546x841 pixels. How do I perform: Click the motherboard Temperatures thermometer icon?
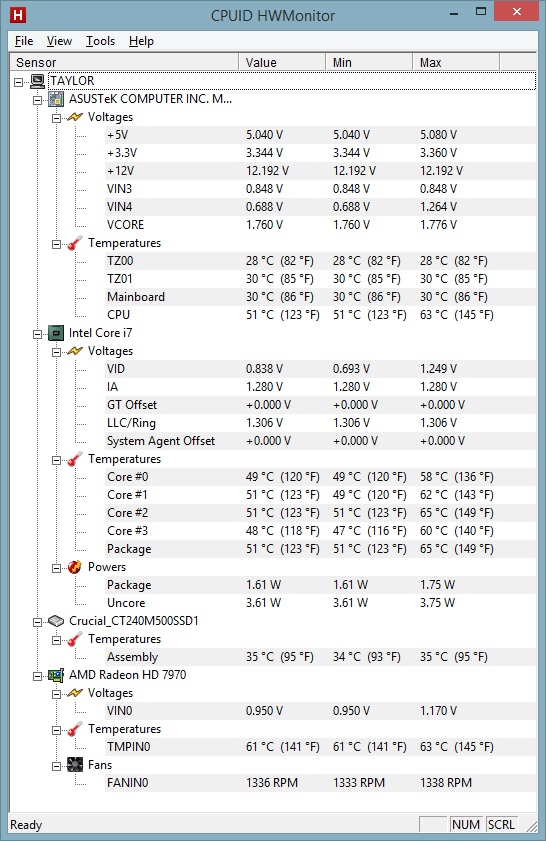point(75,243)
